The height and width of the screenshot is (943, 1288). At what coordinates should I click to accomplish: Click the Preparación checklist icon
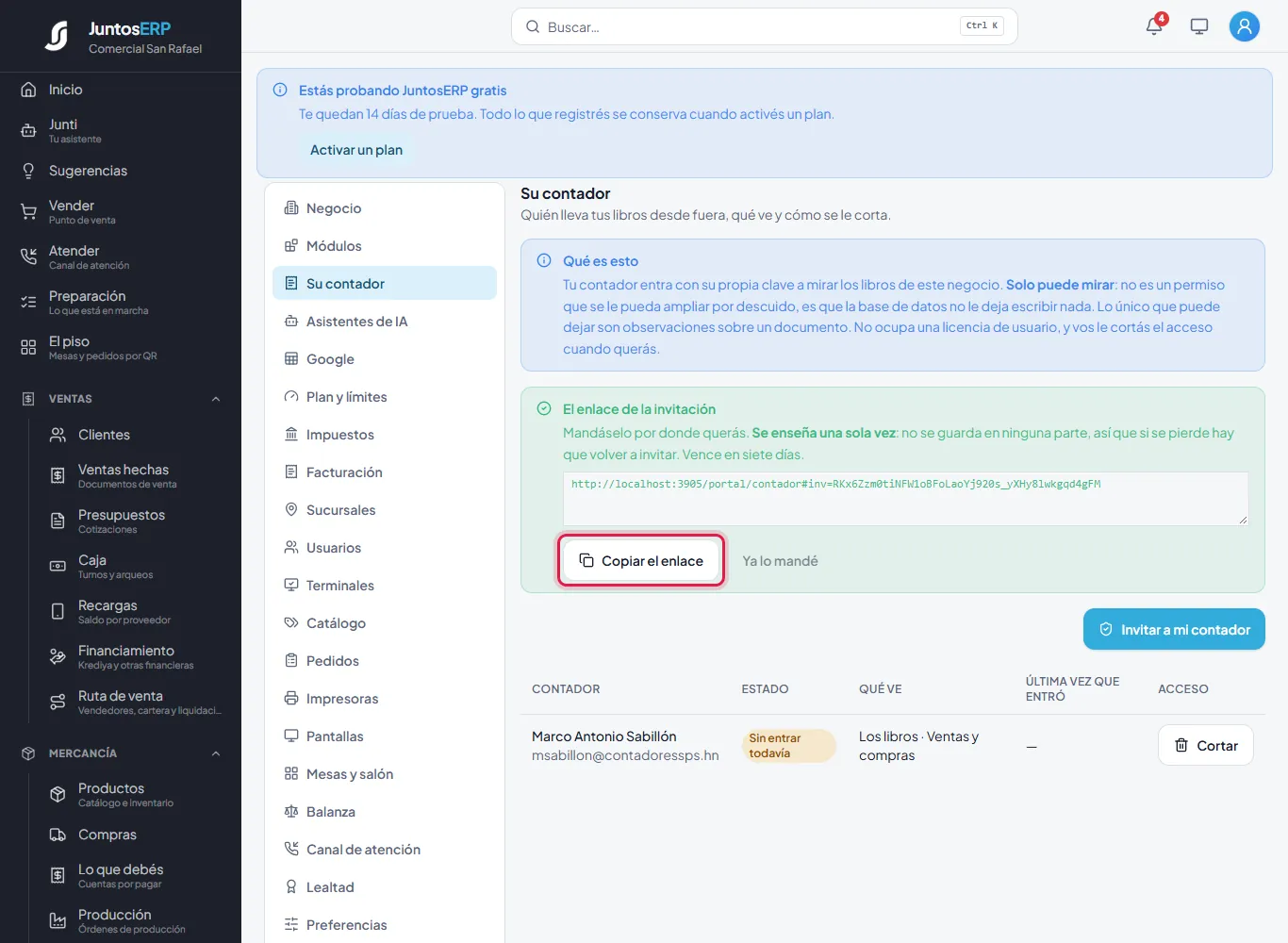[28, 303]
